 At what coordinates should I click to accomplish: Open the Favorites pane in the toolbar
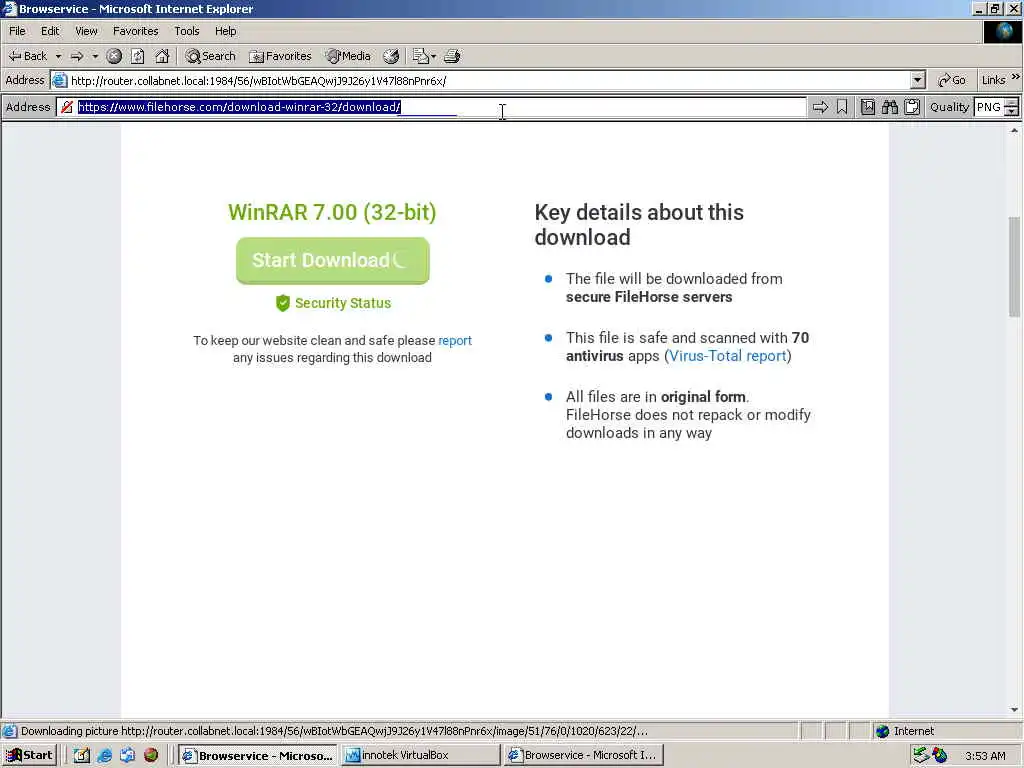point(280,56)
